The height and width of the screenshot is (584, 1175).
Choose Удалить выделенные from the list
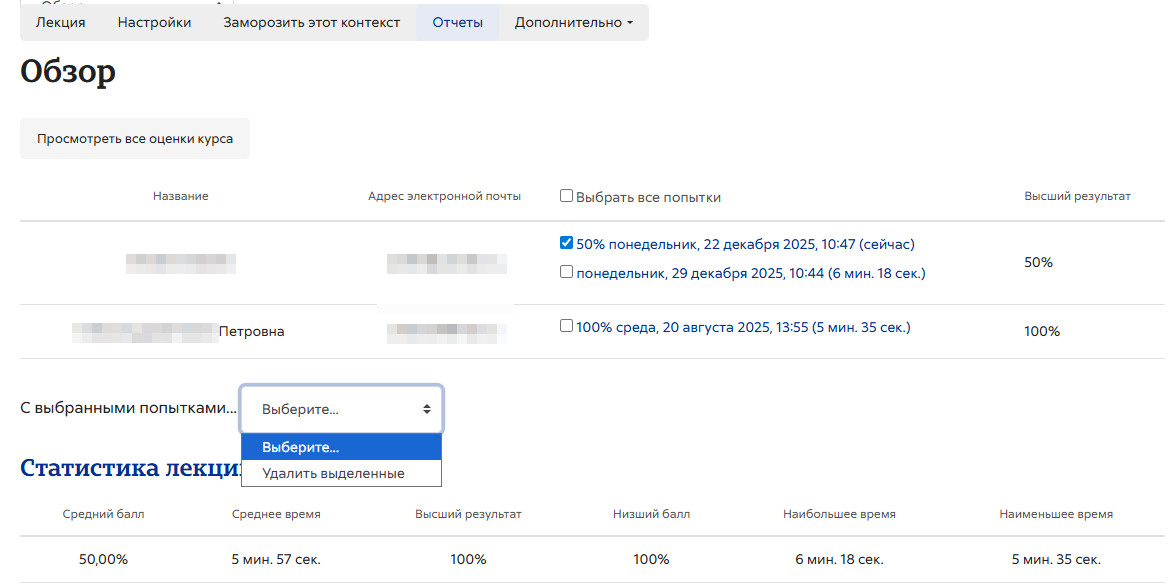click(x=333, y=473)
